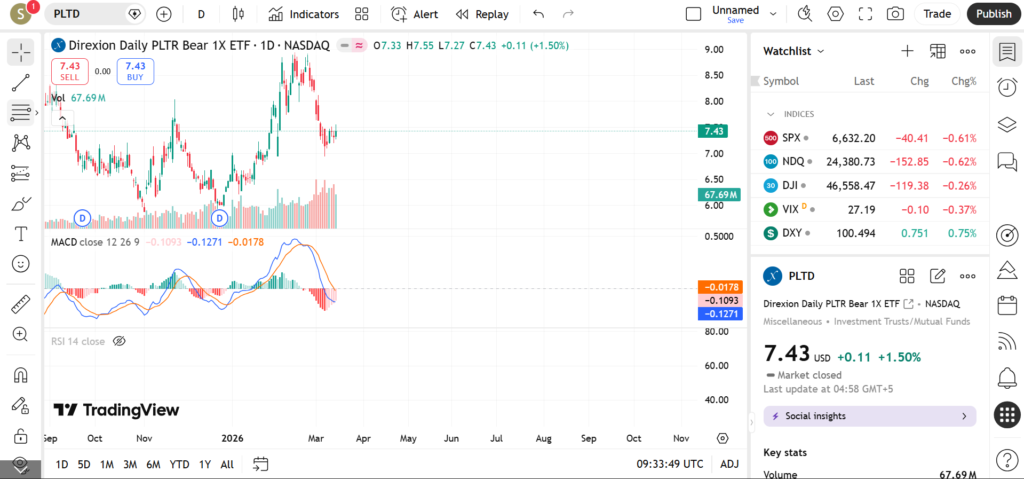Open Social insights link
Screen dimensions: 1024x479
(x=869, y=416)
